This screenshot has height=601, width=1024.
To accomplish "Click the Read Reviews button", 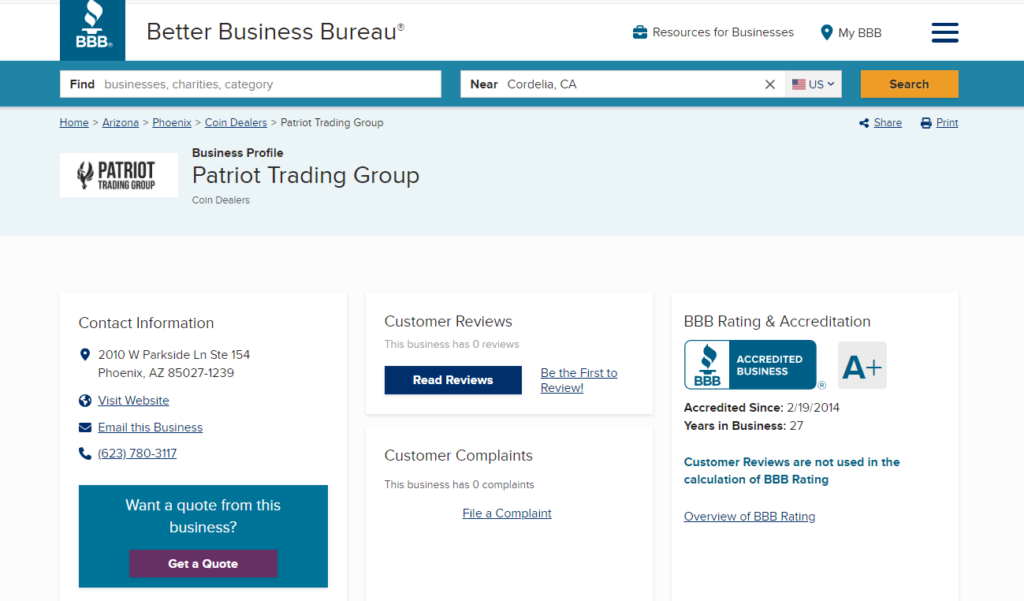I will click(453, 380).
